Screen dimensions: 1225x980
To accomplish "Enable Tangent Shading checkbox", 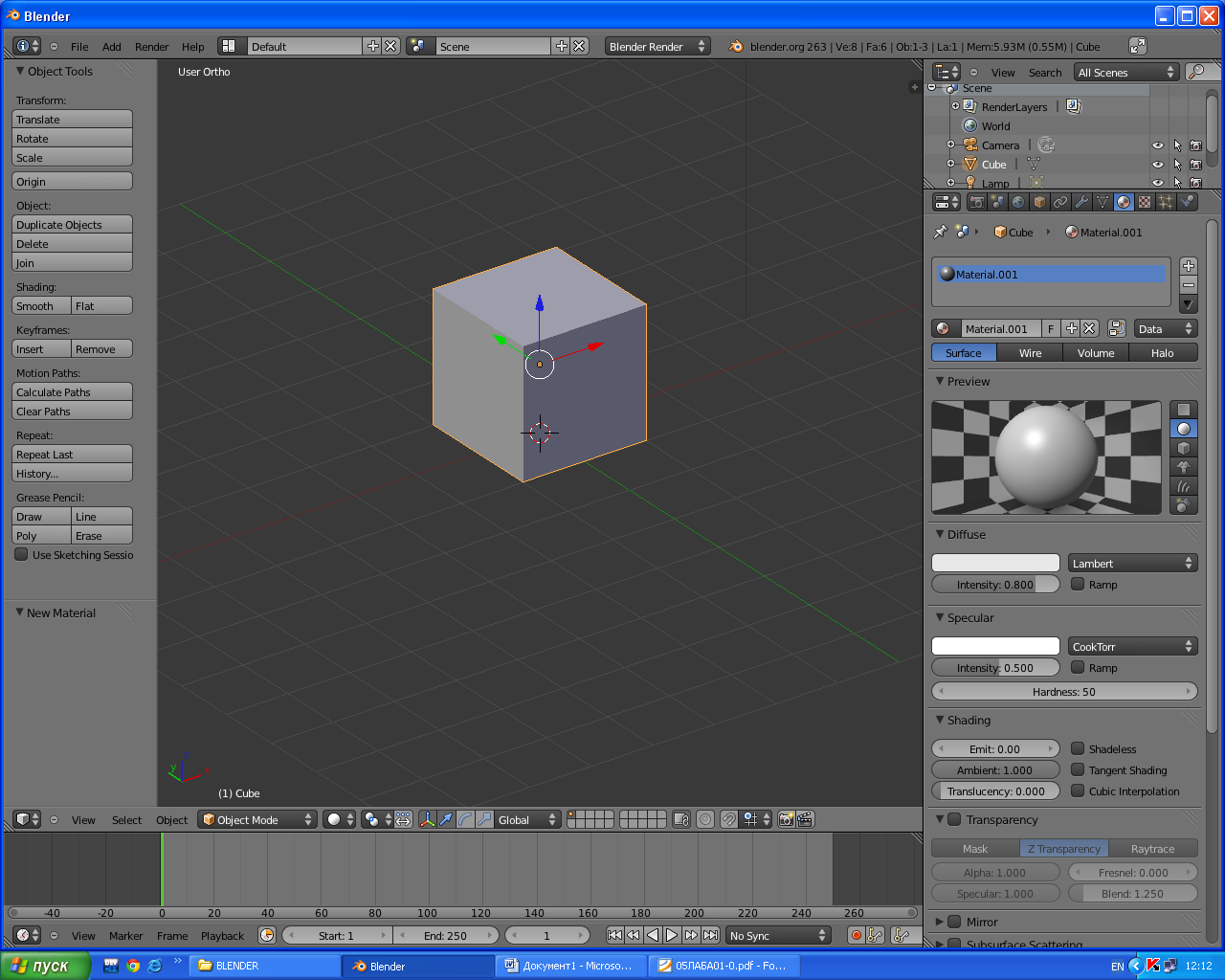I will click(1078, 769).
